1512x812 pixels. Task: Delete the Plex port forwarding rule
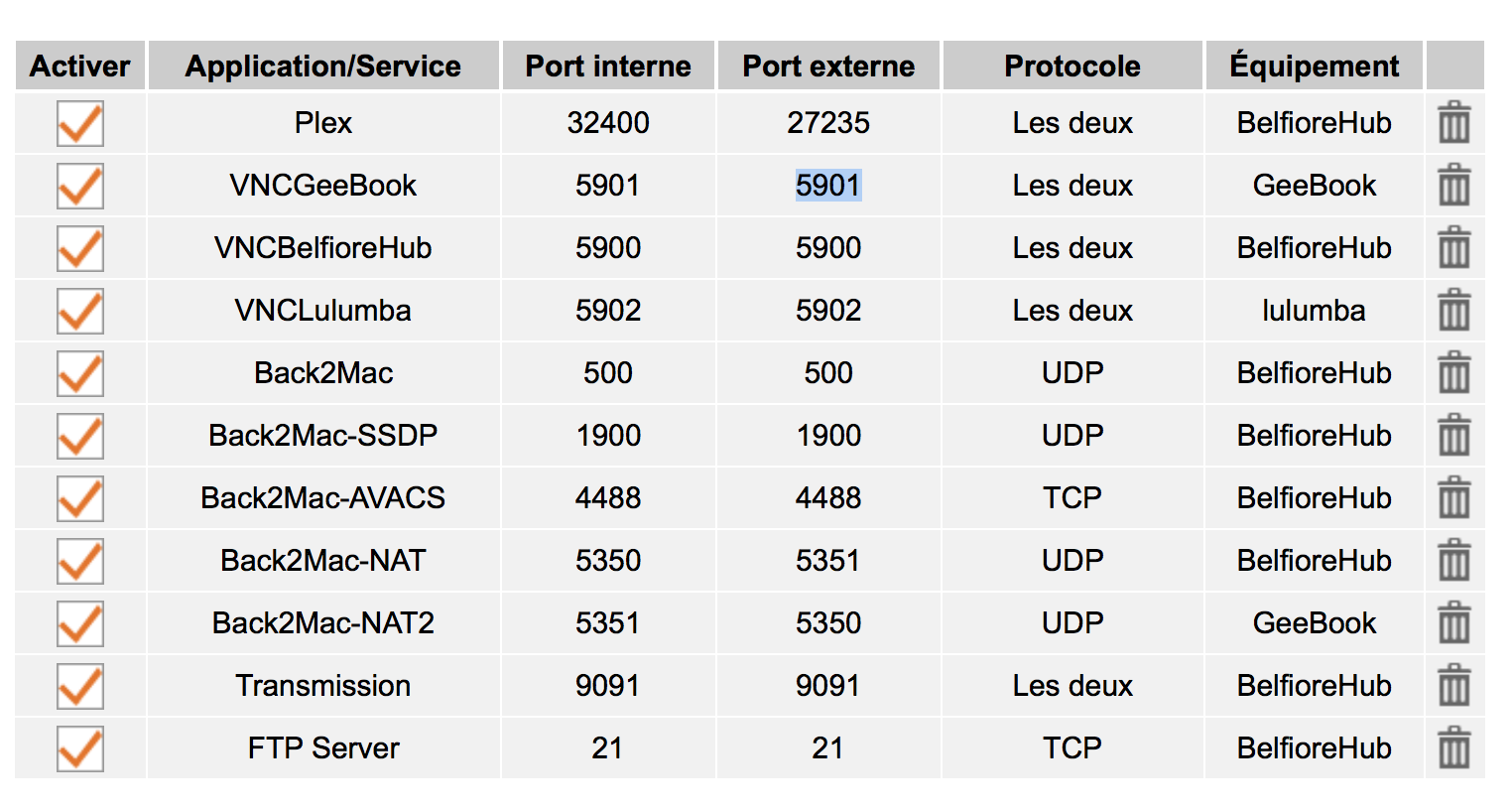point(1454,123)
